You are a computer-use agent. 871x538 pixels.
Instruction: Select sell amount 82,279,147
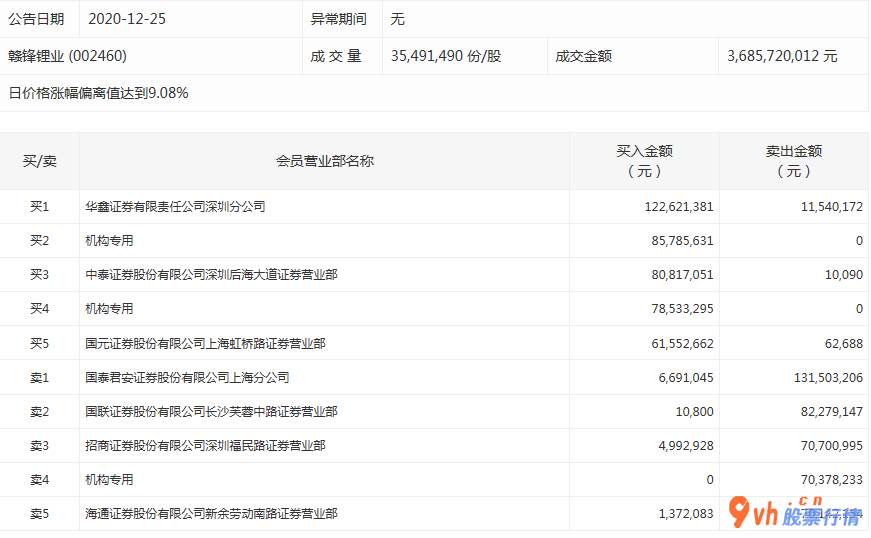point(832,411)
